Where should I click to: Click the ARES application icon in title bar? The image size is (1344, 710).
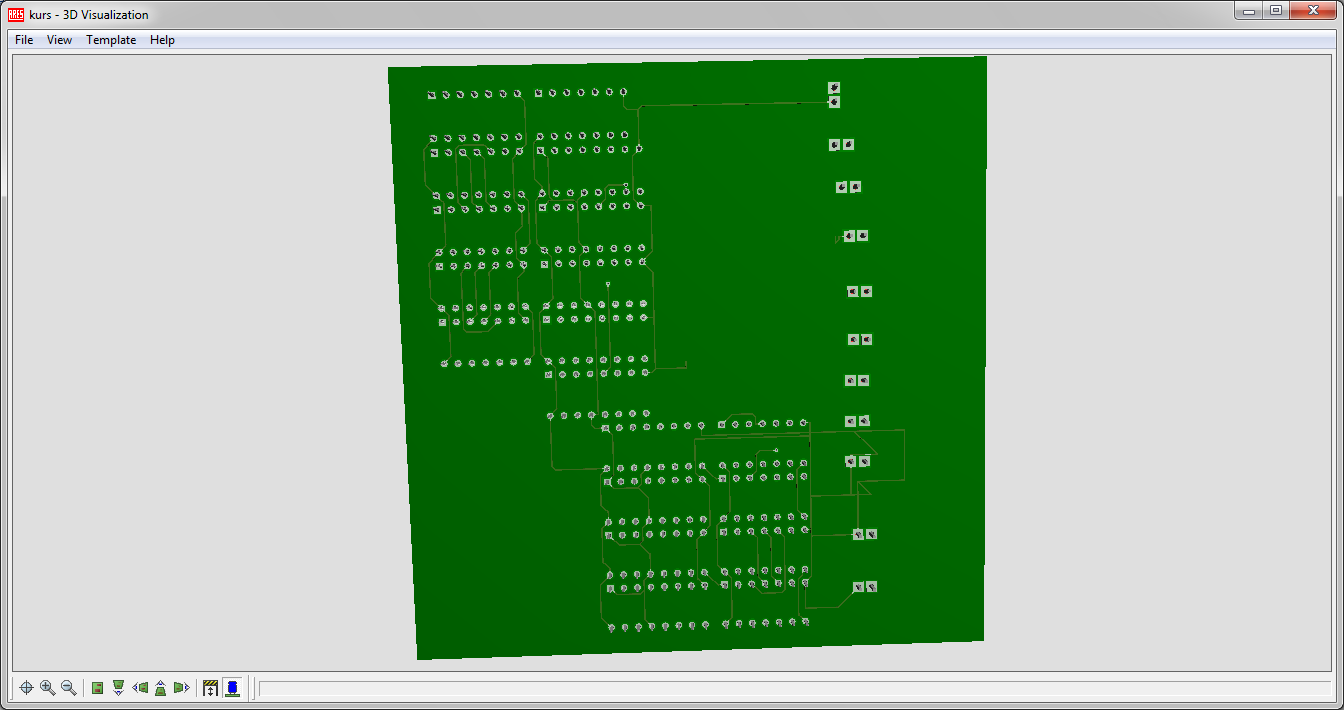(16, 14)
